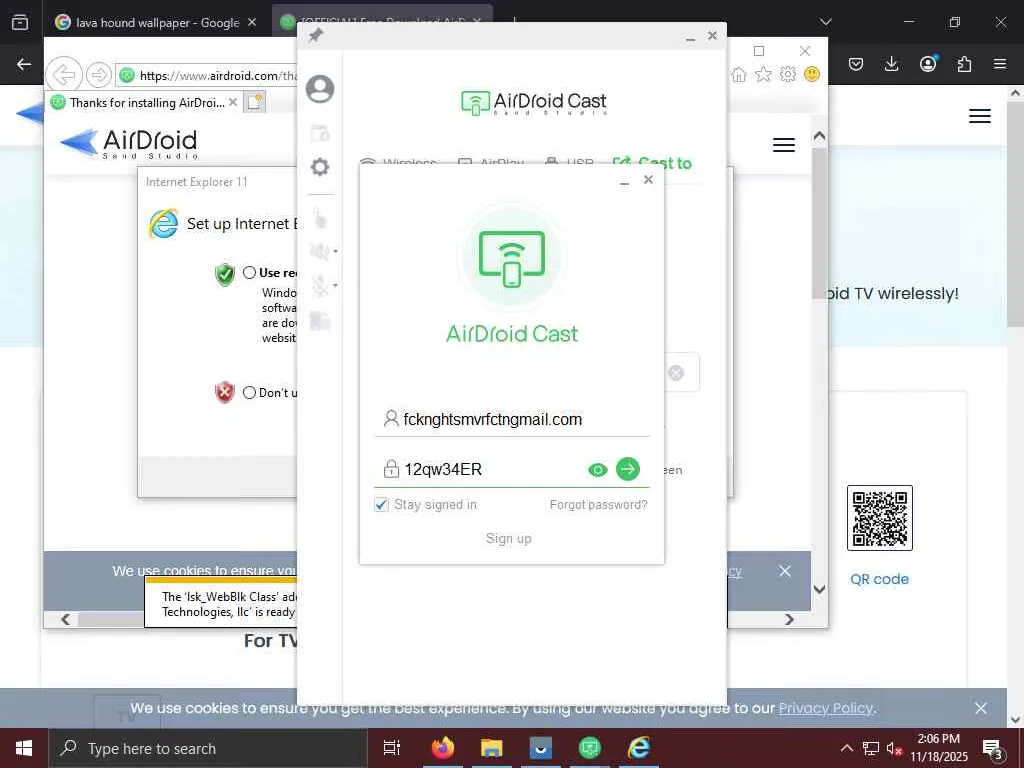
Task: Select the Thanks for installing AirDroid tab
Action: [147, 103]
